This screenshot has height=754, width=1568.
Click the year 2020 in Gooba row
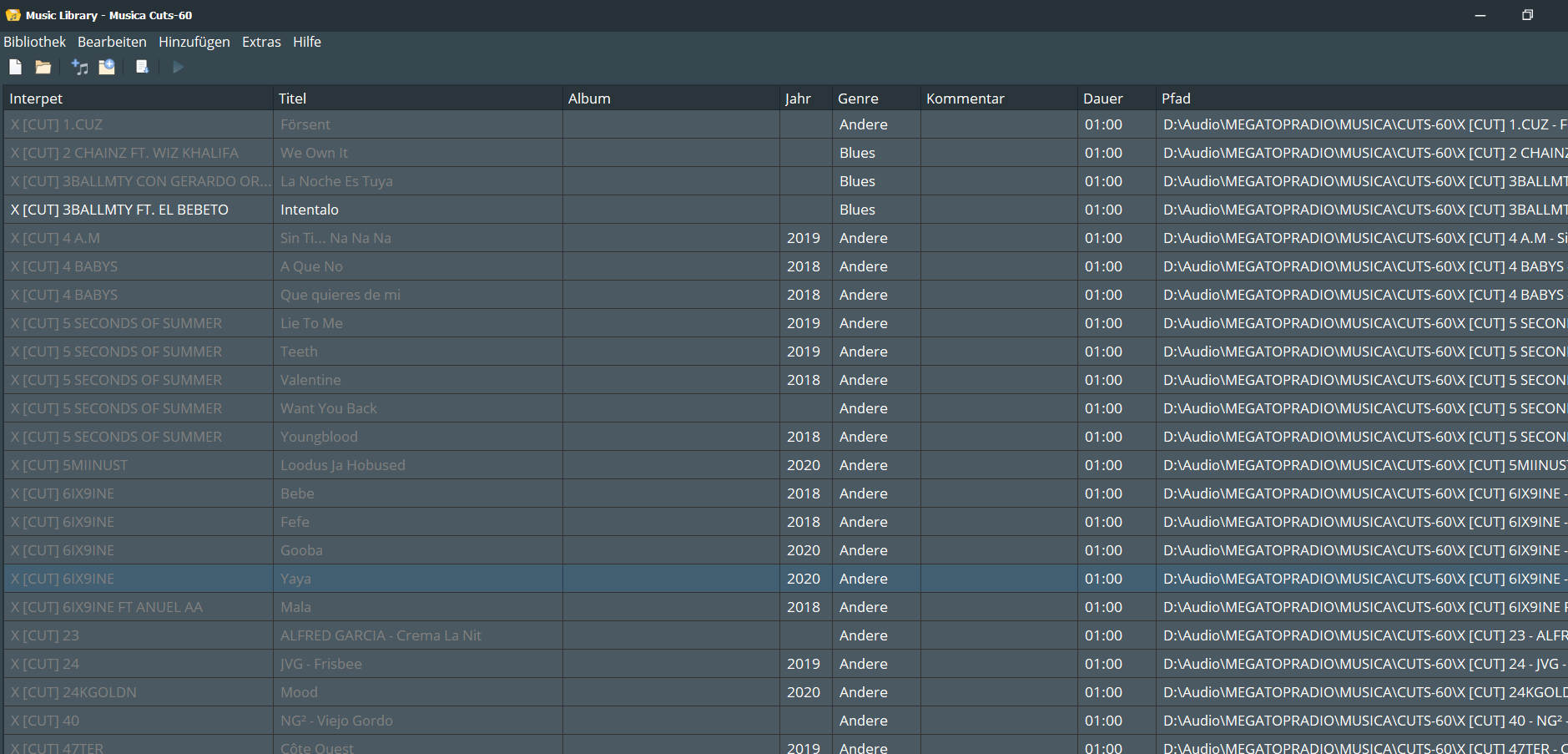click(804, 550)
